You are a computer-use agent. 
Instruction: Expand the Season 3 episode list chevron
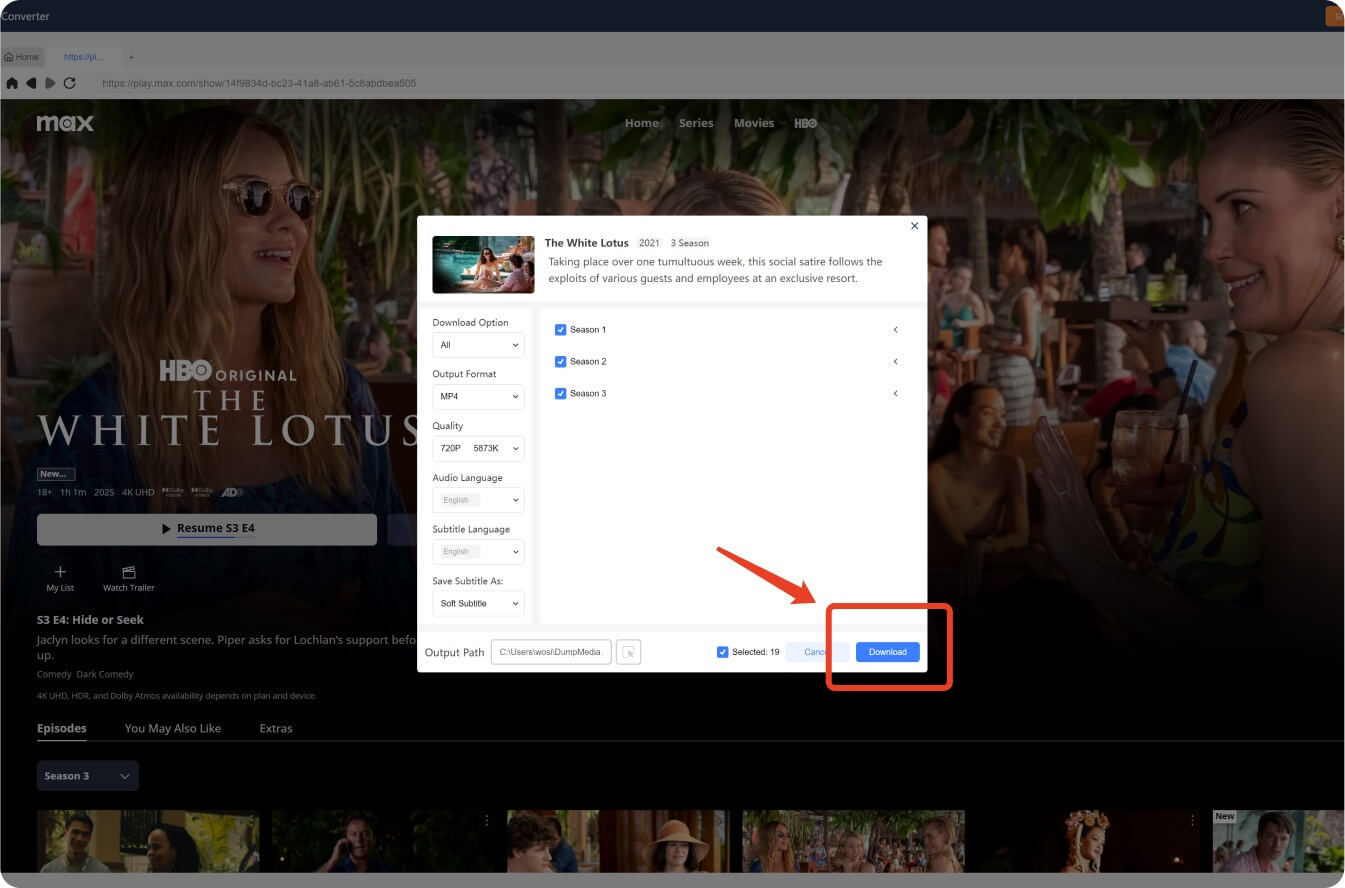895,394
